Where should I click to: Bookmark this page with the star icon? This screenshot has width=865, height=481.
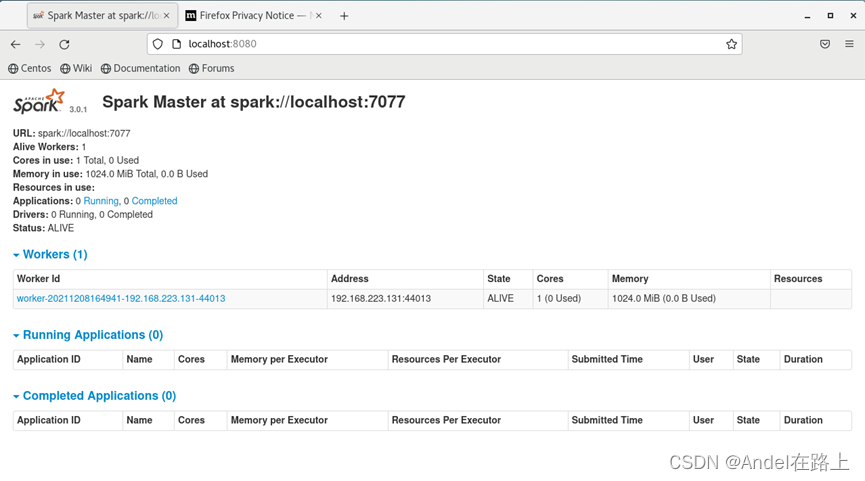(731, 44)
